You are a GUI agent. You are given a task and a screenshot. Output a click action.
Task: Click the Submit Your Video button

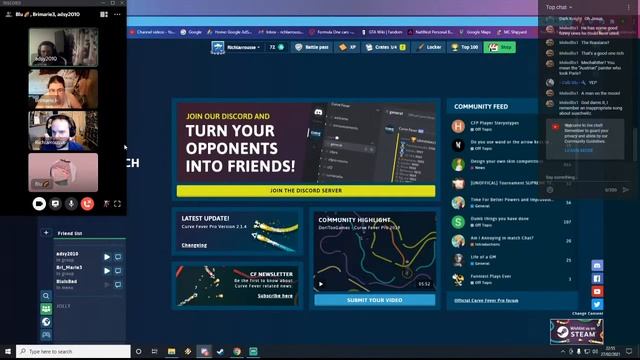point(375,300)
